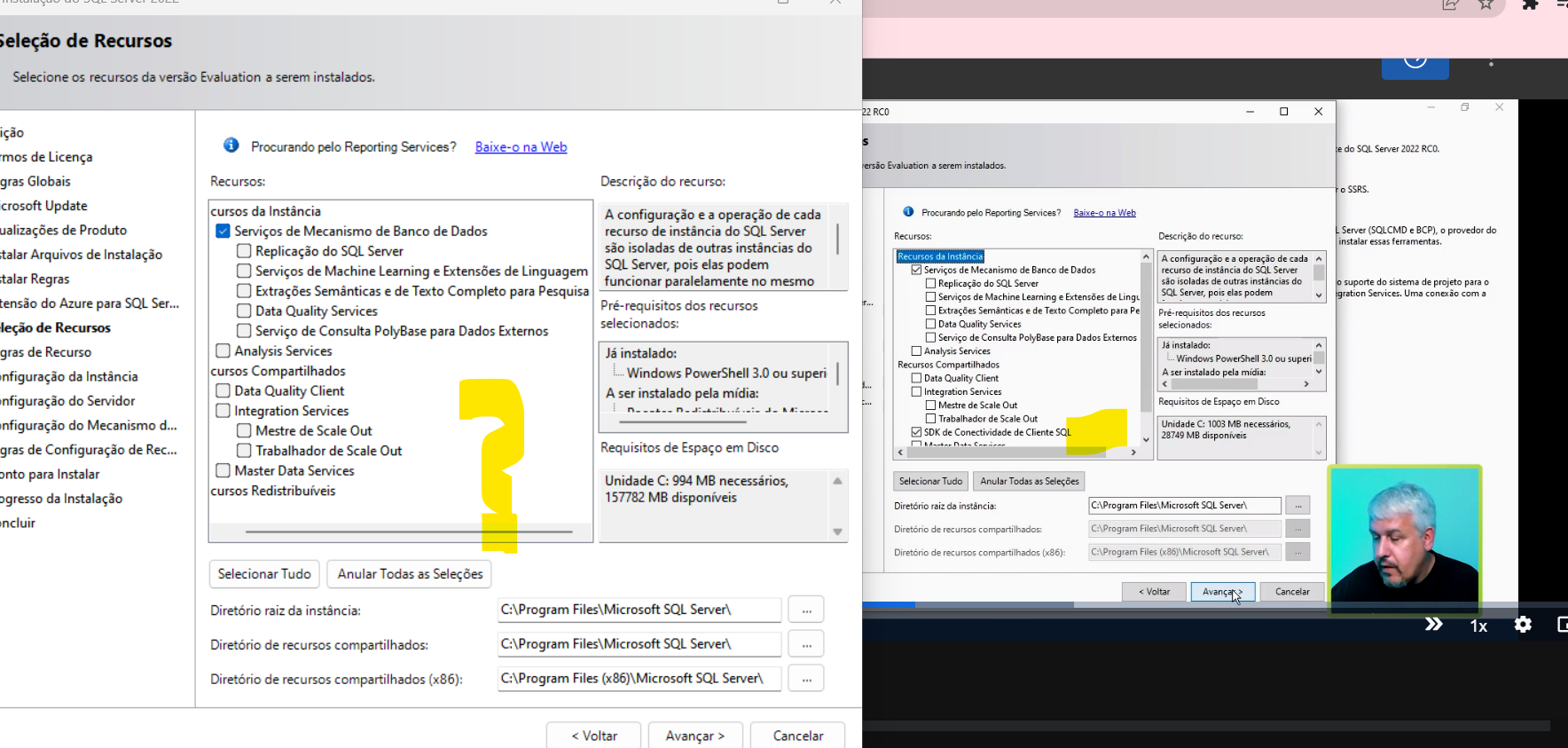Check Mestre de Scale Out
1568x748 pixels.
click(x=244, y=430)
